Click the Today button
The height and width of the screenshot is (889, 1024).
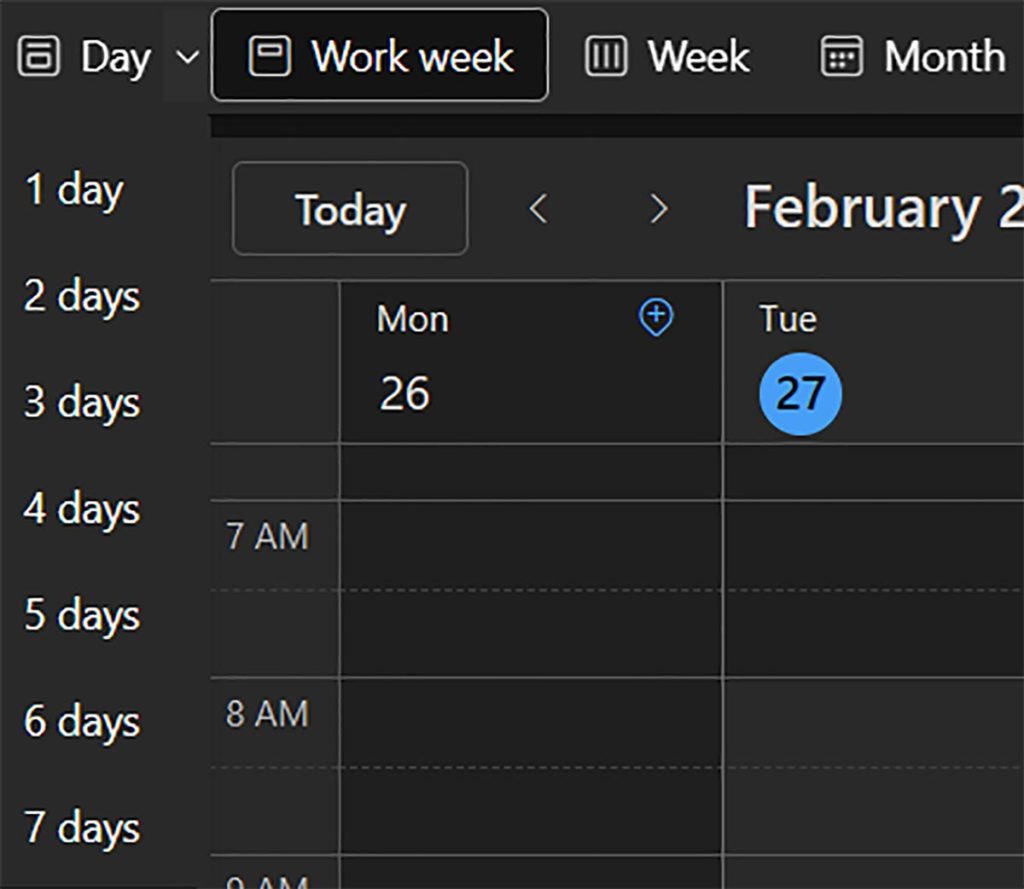(x=349, y=209)
